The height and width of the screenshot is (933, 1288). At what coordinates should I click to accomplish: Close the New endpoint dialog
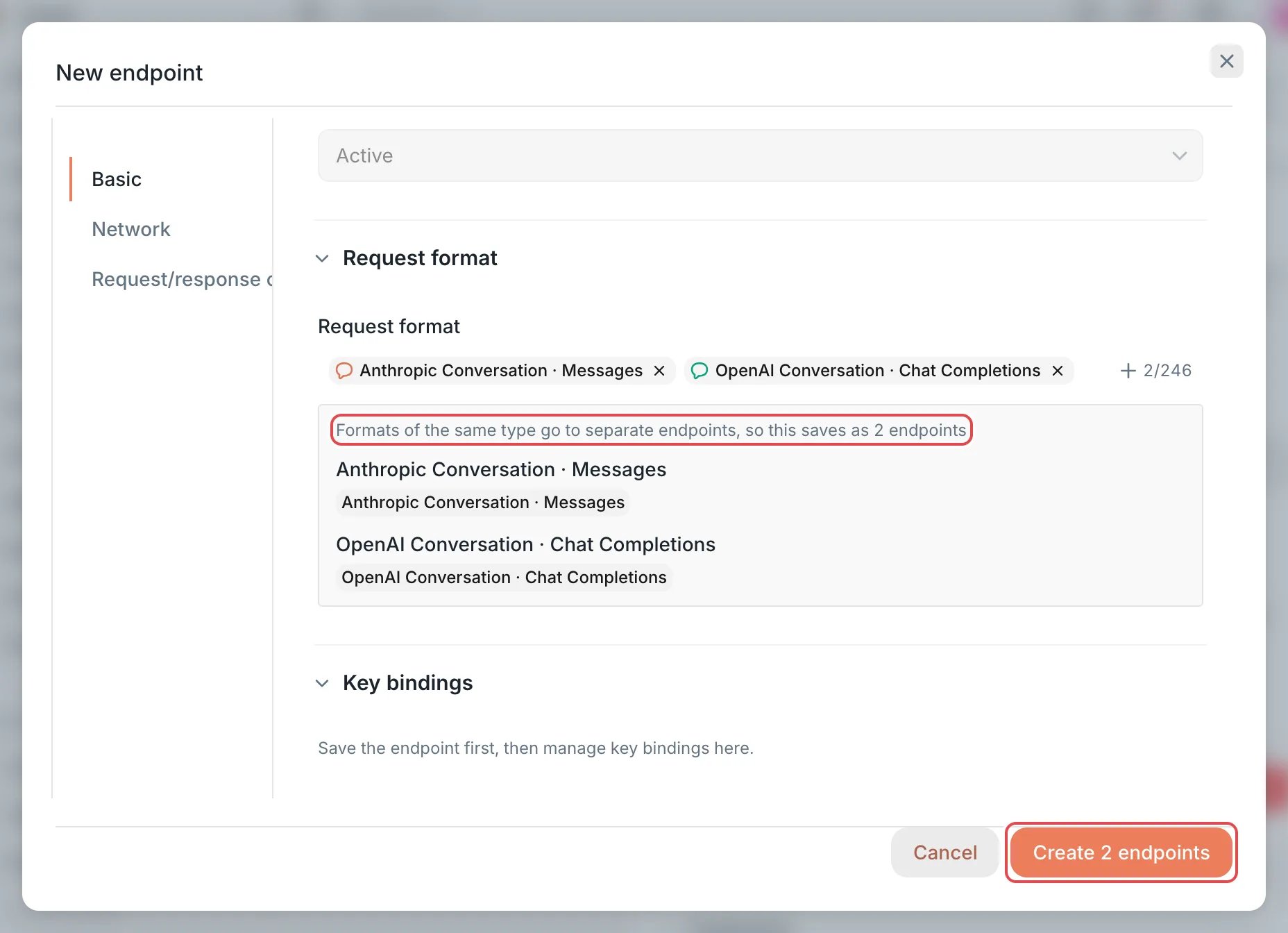pyautogui.click(x=1227, y=61)
